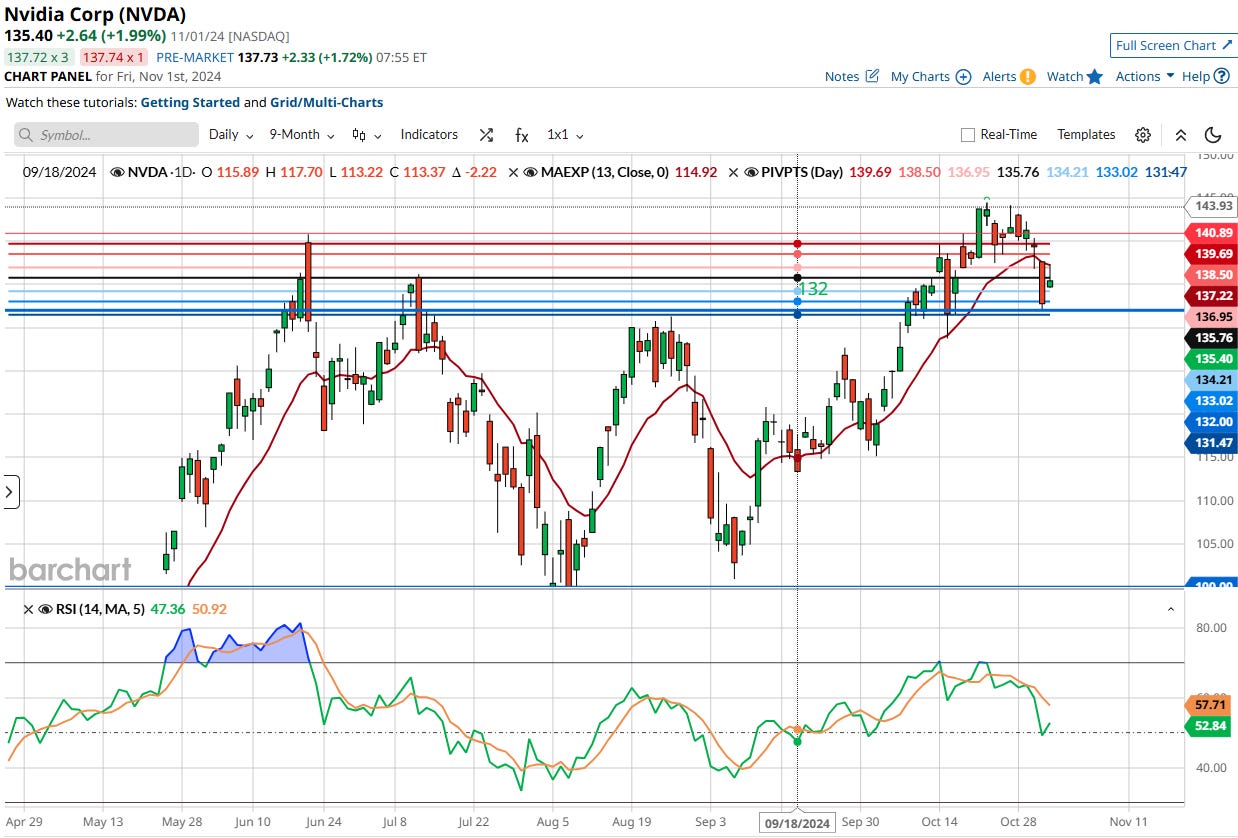Click the green 135.40 price label
Viewport: 1238px width, 838px height.
pos(1211,359)
